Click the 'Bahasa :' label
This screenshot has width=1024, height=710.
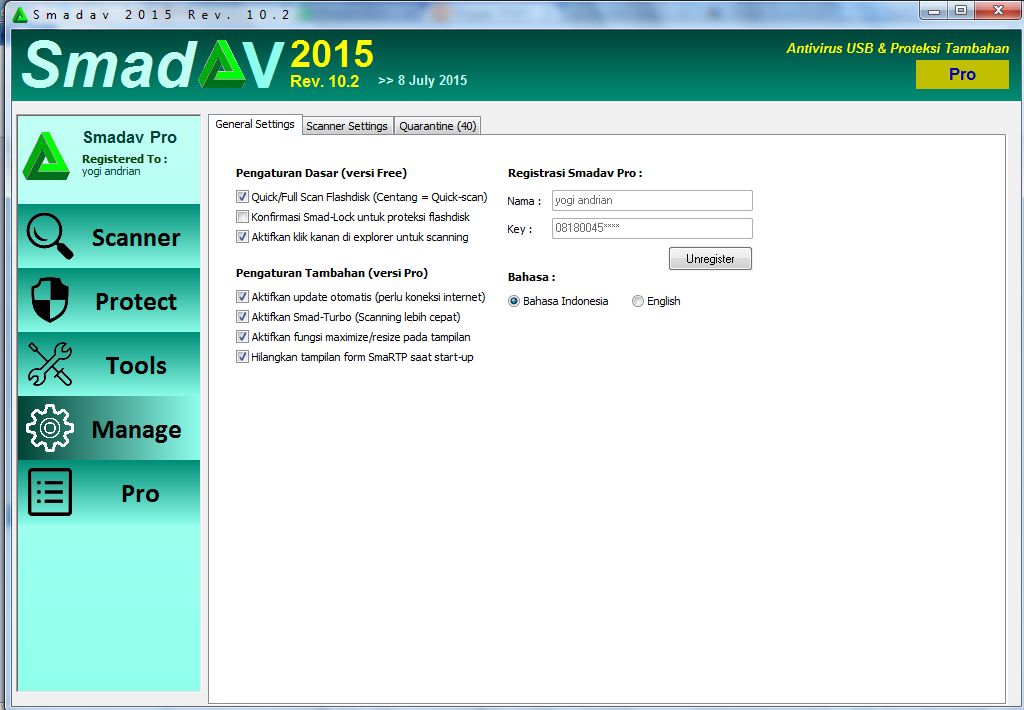[532, 277]
